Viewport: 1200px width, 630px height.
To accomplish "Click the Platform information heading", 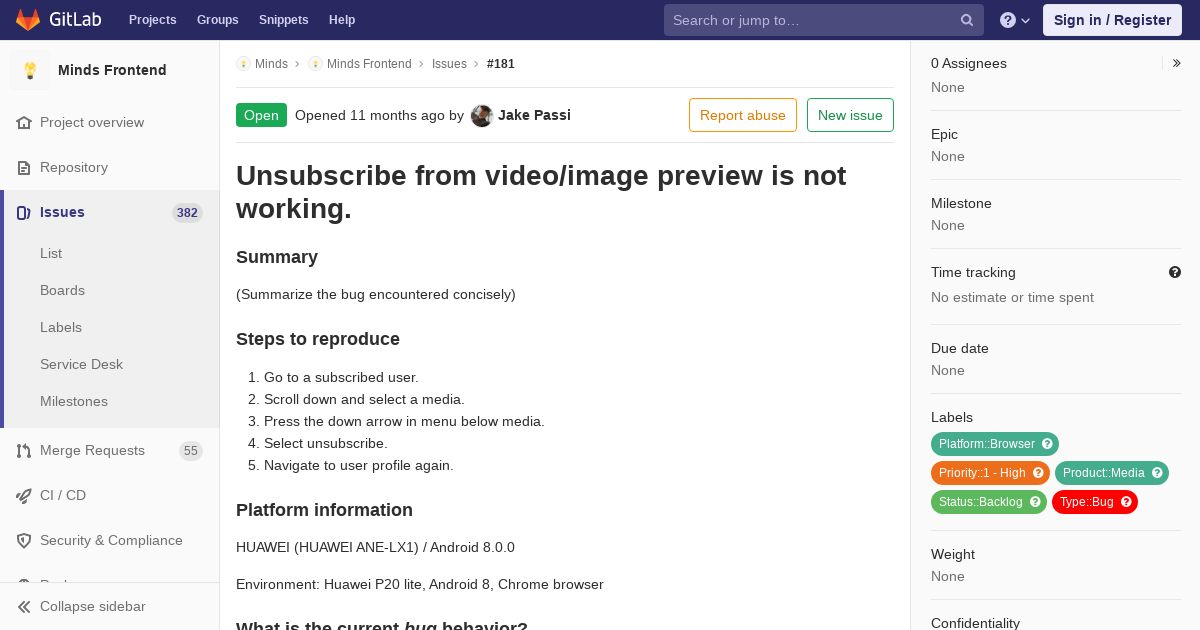I will 324,510.
